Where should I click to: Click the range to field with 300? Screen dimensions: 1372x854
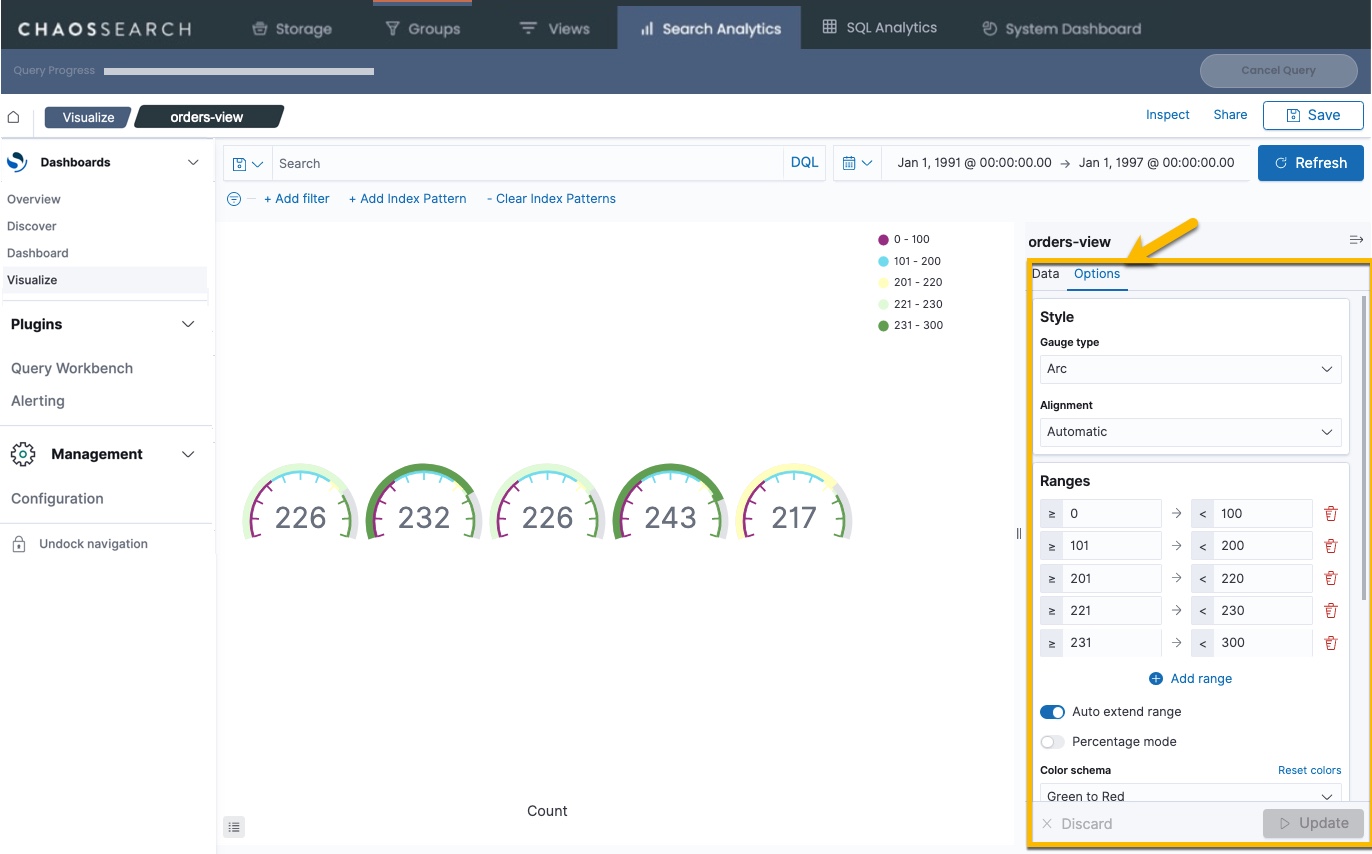[x=1262, y=643]
